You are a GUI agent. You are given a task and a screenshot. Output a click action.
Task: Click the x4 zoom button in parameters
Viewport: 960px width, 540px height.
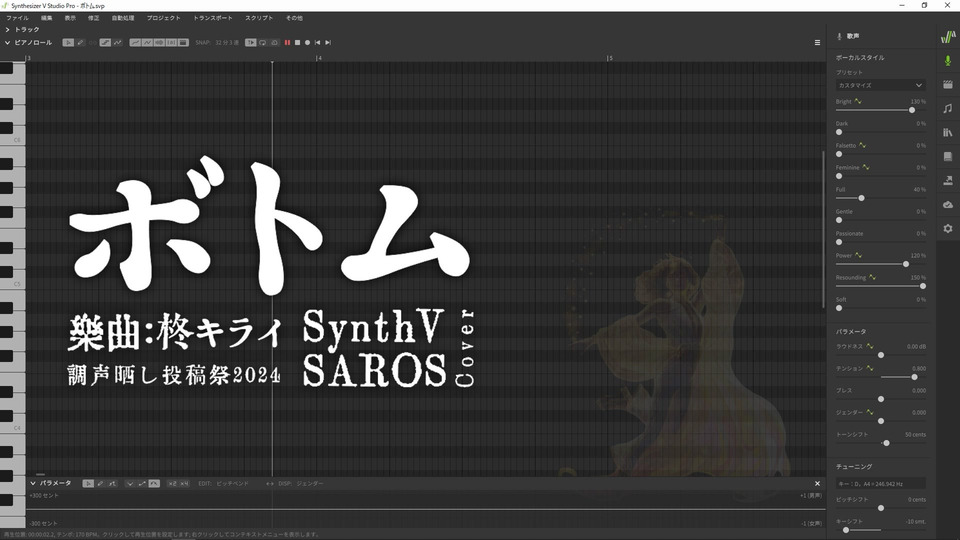click(184, 484)
